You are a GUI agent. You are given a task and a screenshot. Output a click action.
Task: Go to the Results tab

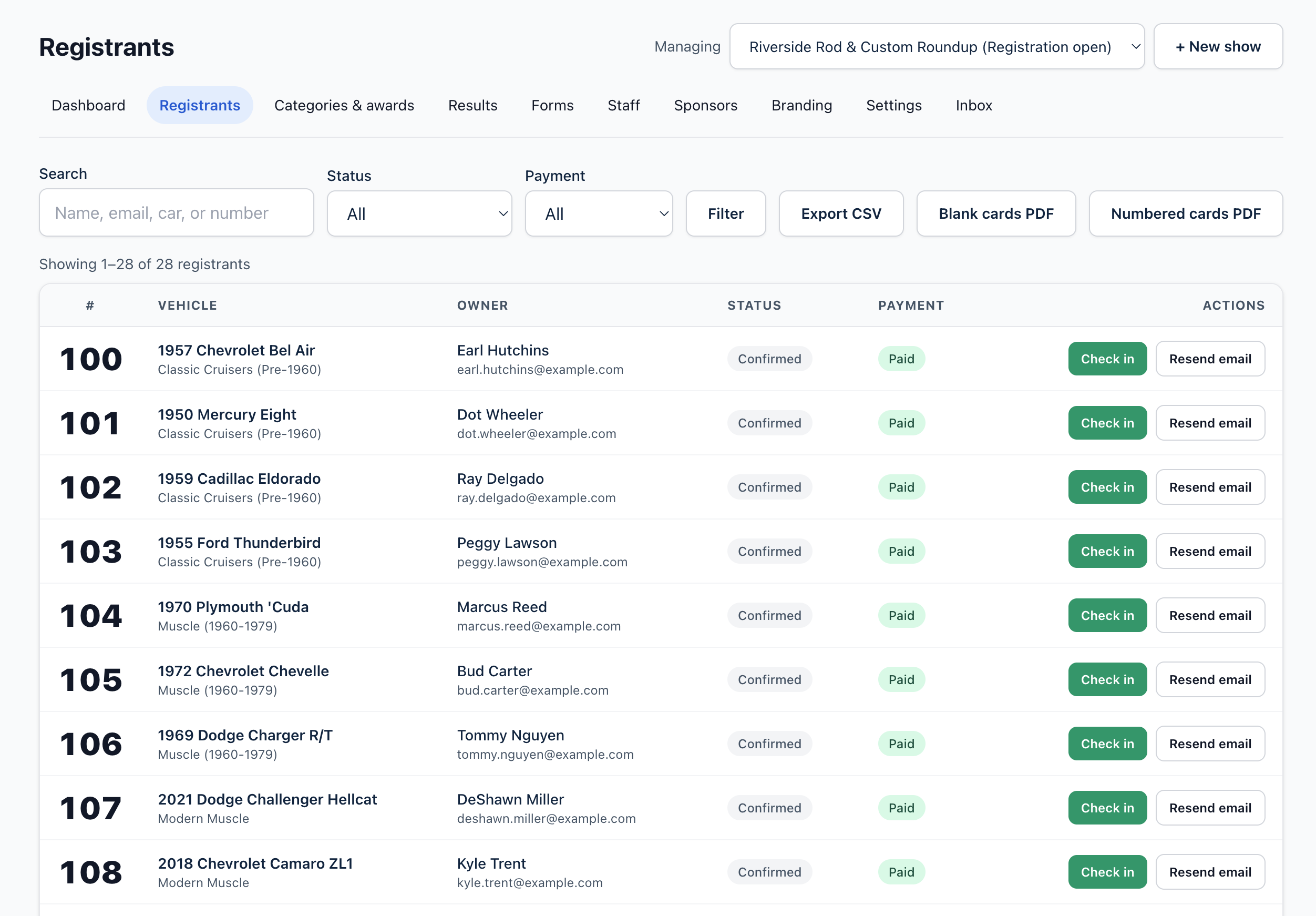(472, 105)
